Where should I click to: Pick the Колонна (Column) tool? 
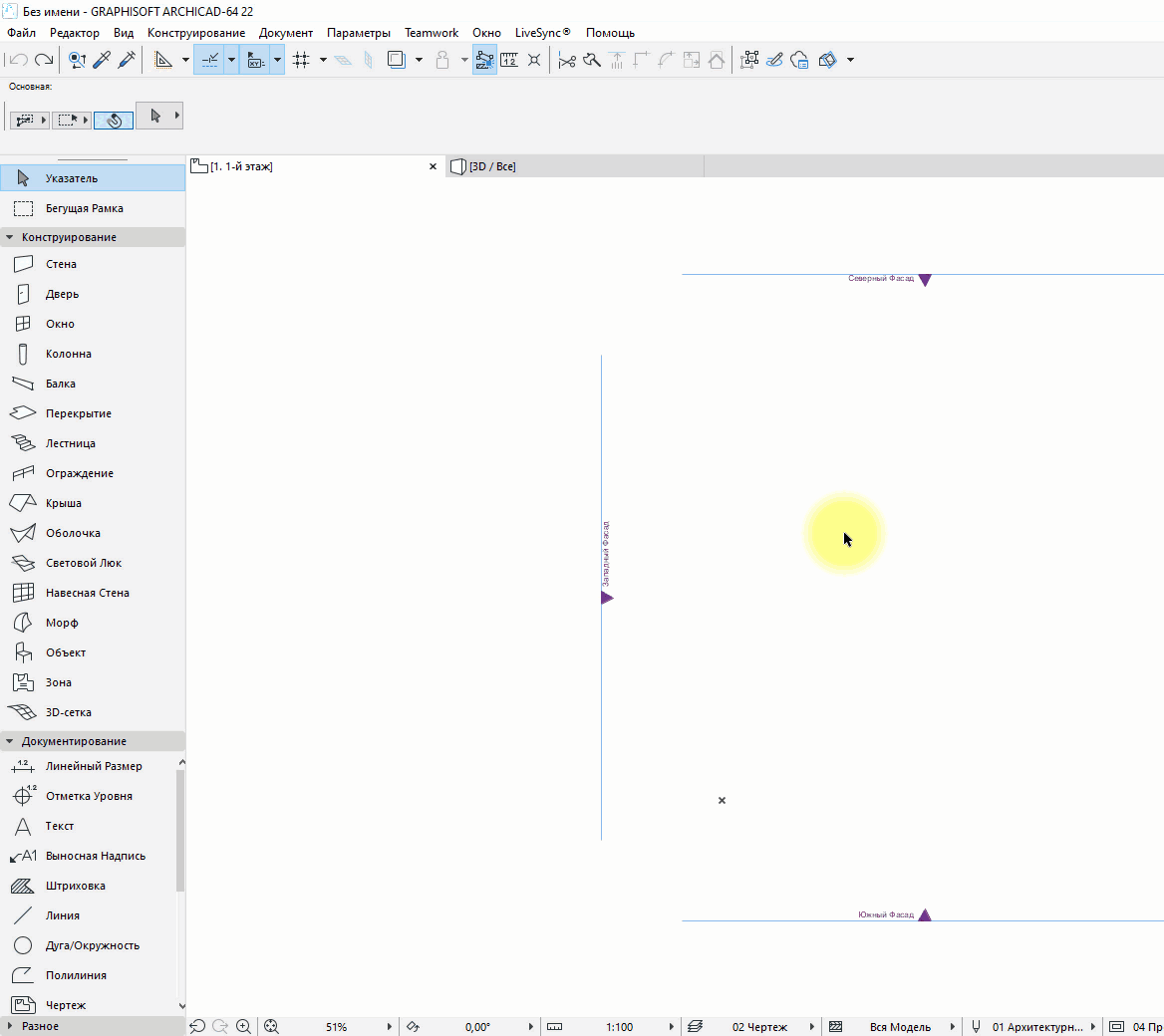[x=68, y=354]
